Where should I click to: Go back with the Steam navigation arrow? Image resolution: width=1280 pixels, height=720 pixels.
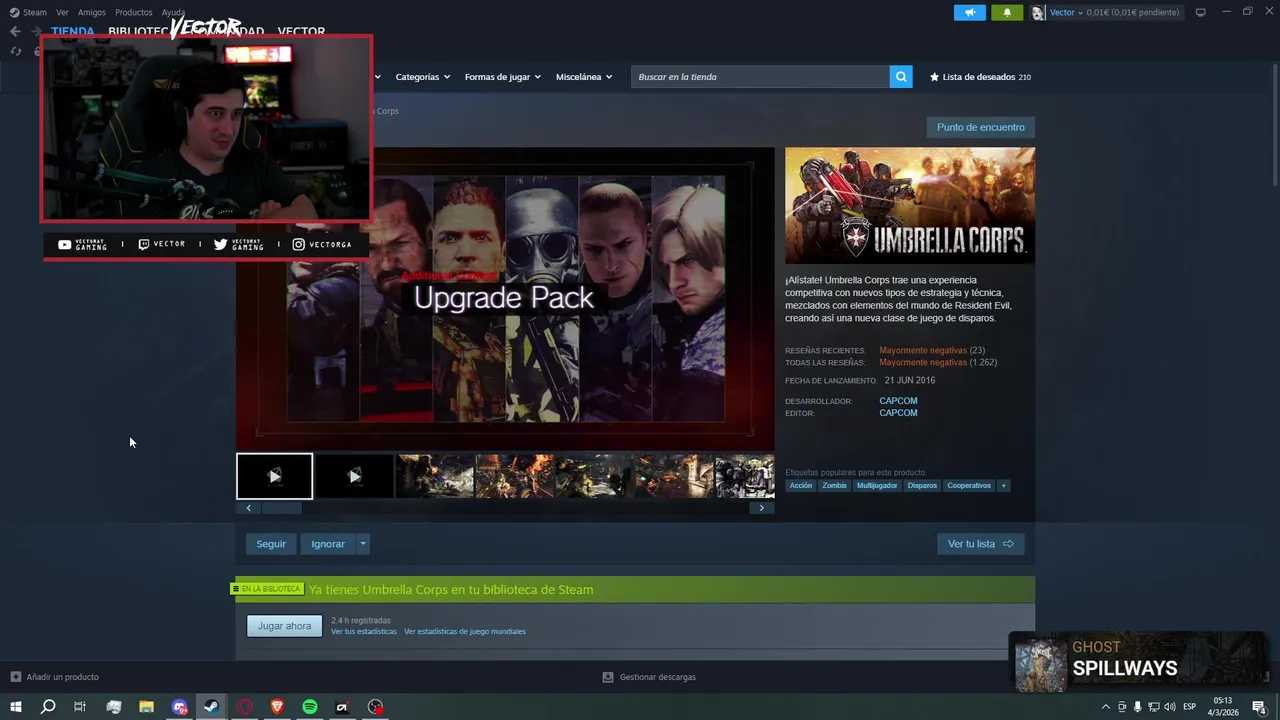[x=15, y=31]
